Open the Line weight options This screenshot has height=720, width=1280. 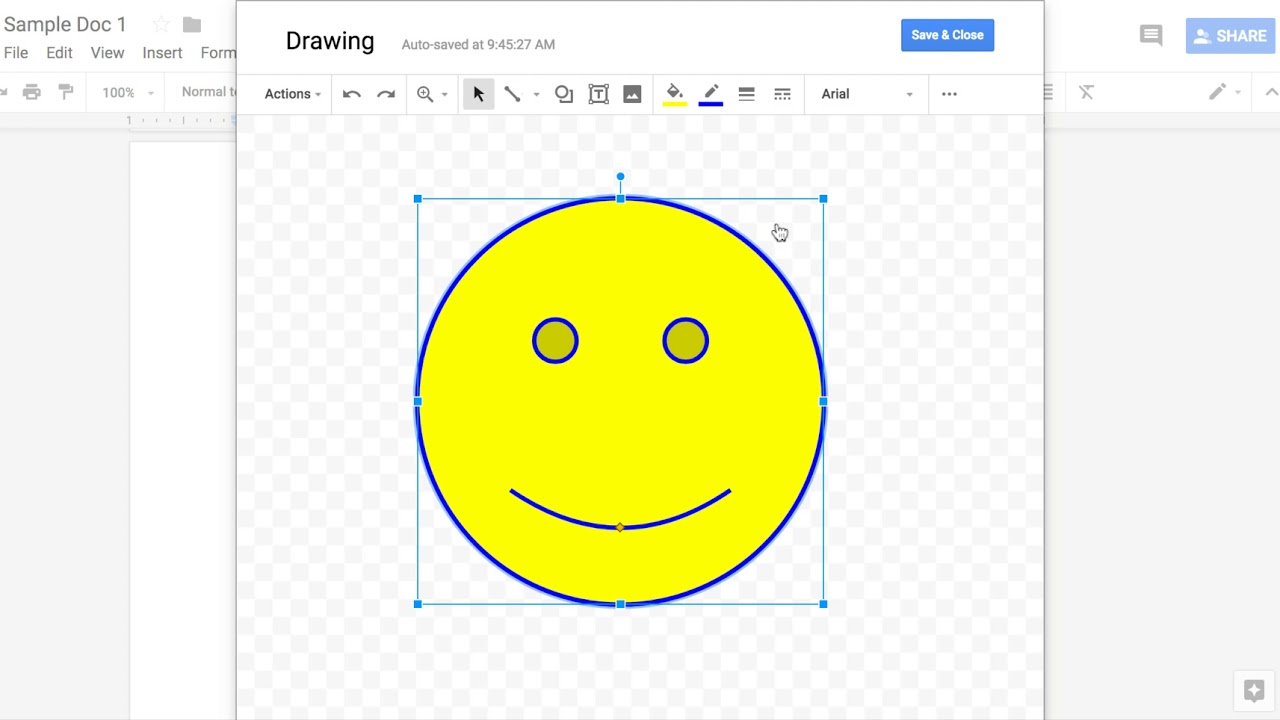point(746,93)
